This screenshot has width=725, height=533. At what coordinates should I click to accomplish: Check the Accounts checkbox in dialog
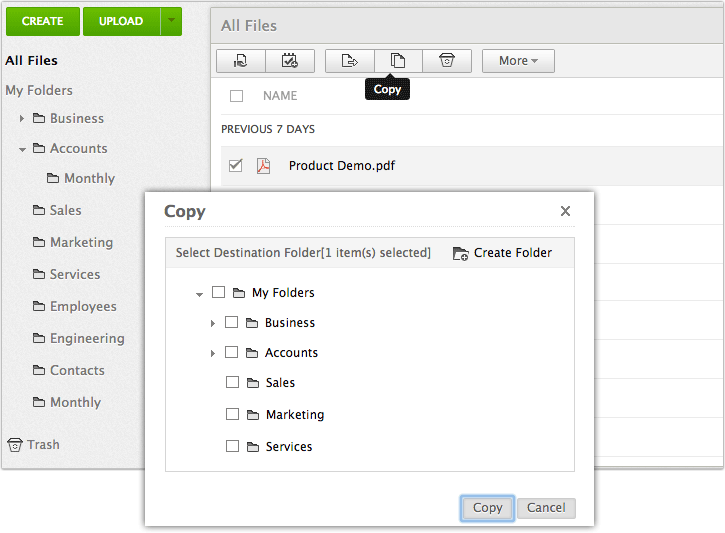click(x=231, y=352)
